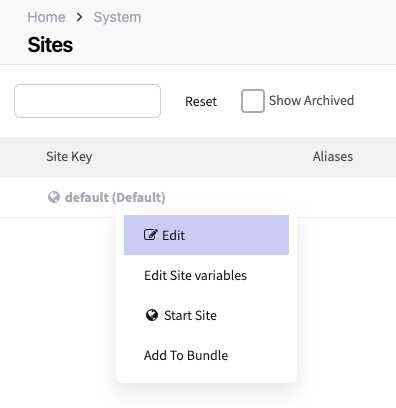Go to Home via breadcrumb
396x408 pixels.
(46, 17)
